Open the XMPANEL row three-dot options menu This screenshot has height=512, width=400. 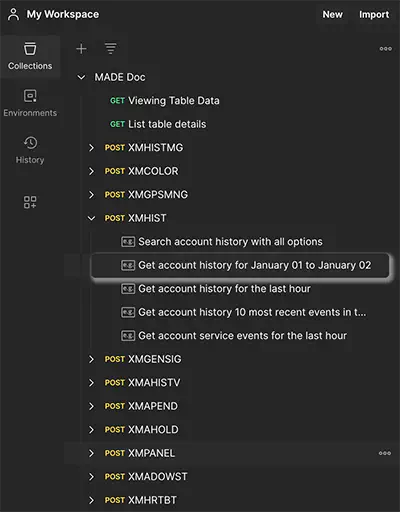(x=385, y=453)
